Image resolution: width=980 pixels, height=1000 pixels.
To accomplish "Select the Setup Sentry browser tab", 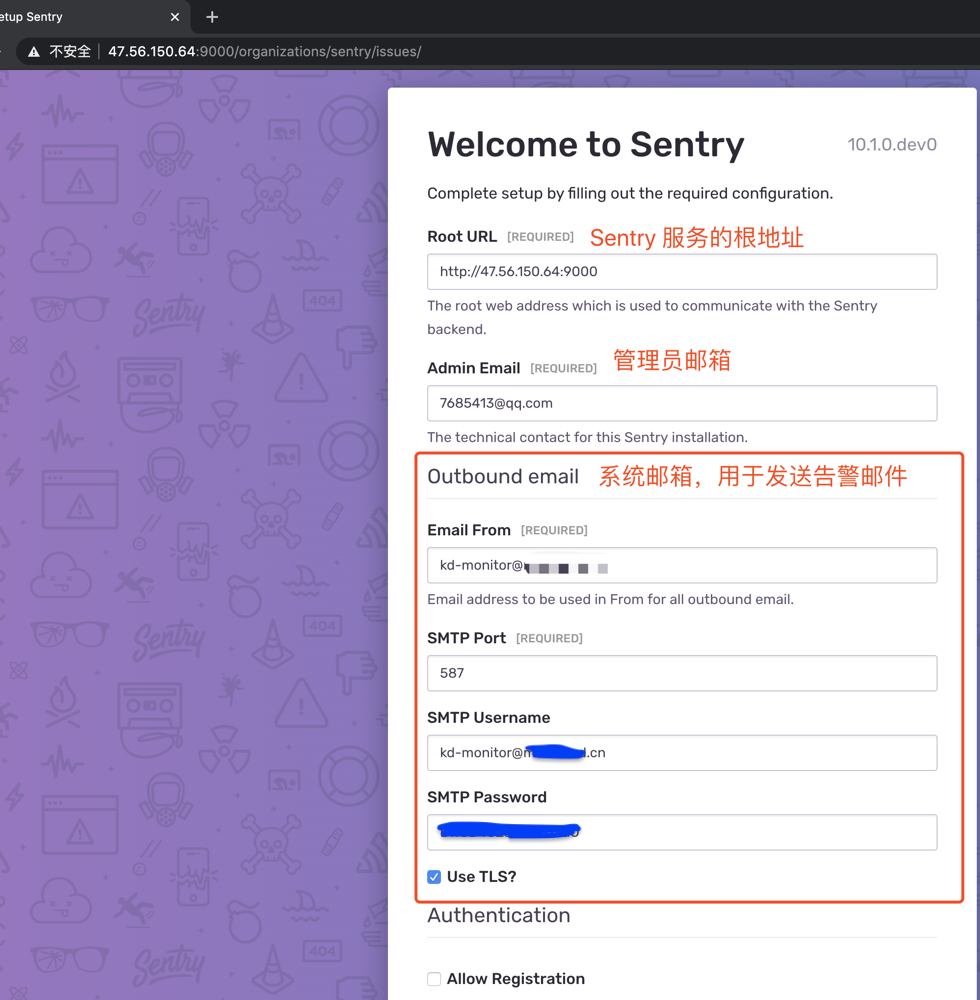I will pyautogui.click(x=94, y=17).
